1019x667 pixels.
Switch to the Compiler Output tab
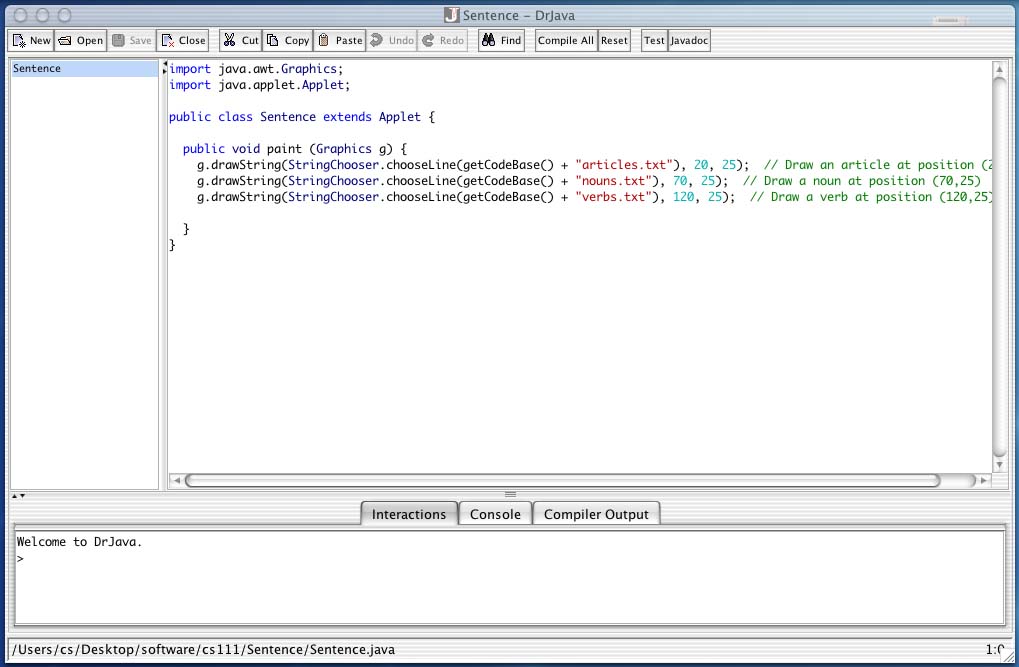tap(596, 514)
